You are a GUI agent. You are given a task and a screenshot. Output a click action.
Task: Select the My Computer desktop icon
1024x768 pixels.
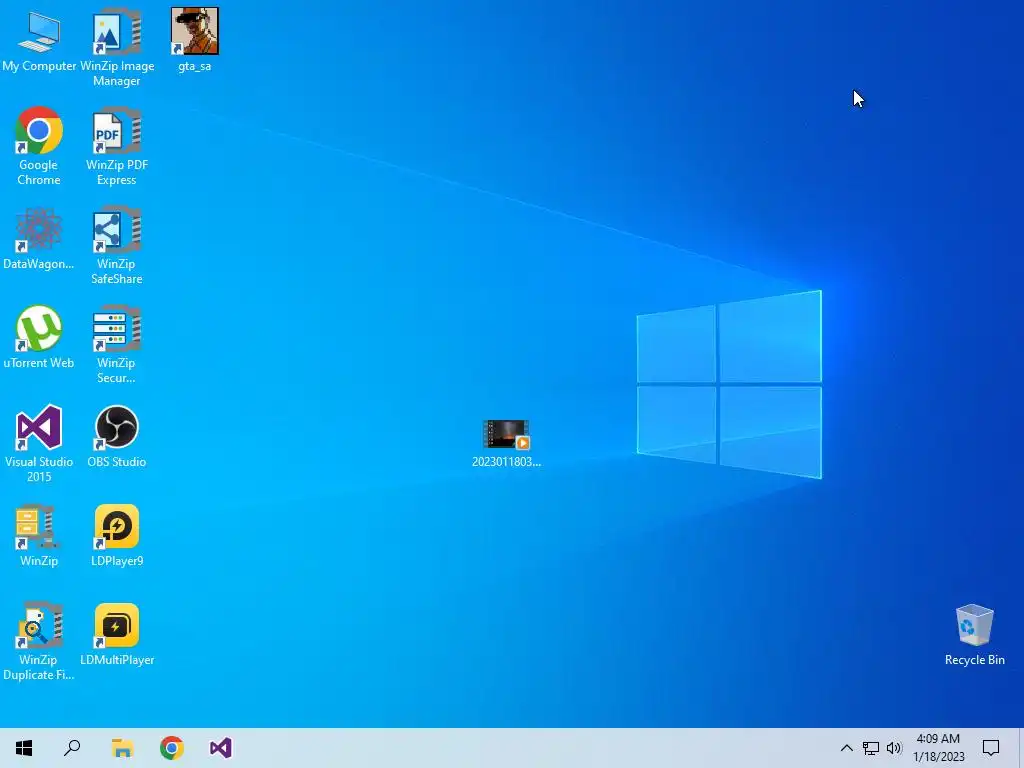[x=39, y=41]
